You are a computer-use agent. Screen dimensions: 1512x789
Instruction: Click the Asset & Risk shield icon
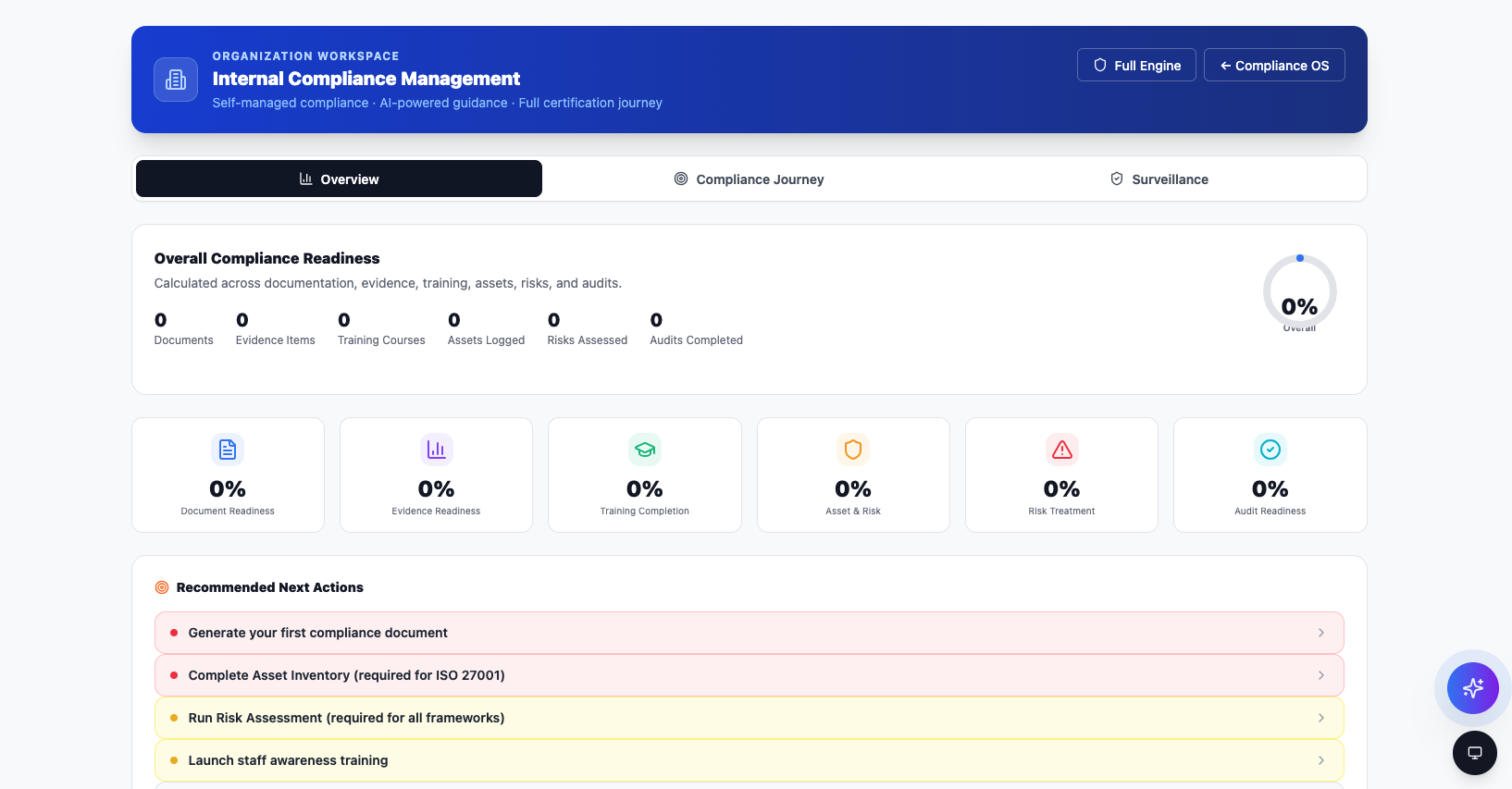[853, 450]
